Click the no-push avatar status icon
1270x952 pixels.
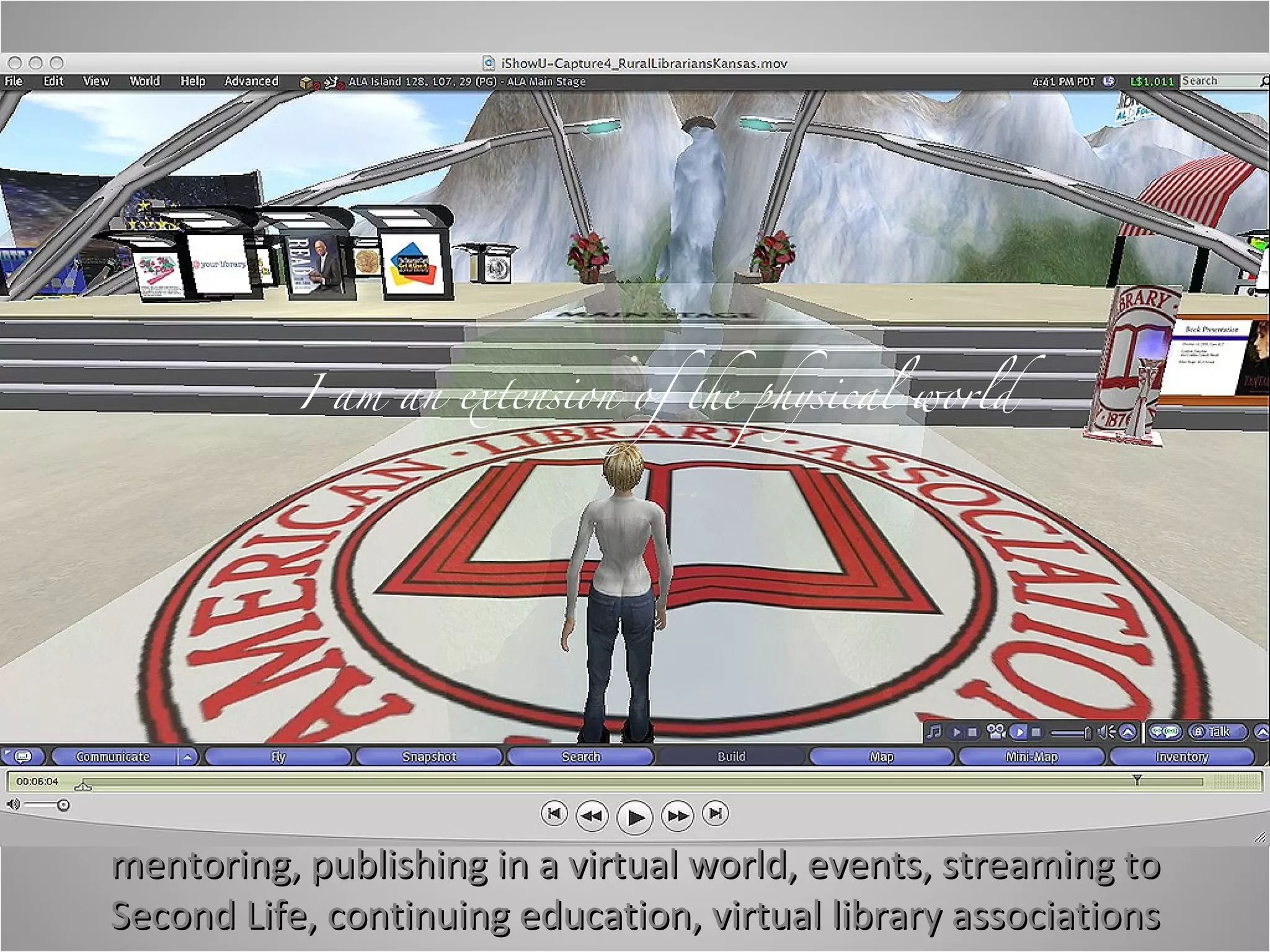point(334,82)
